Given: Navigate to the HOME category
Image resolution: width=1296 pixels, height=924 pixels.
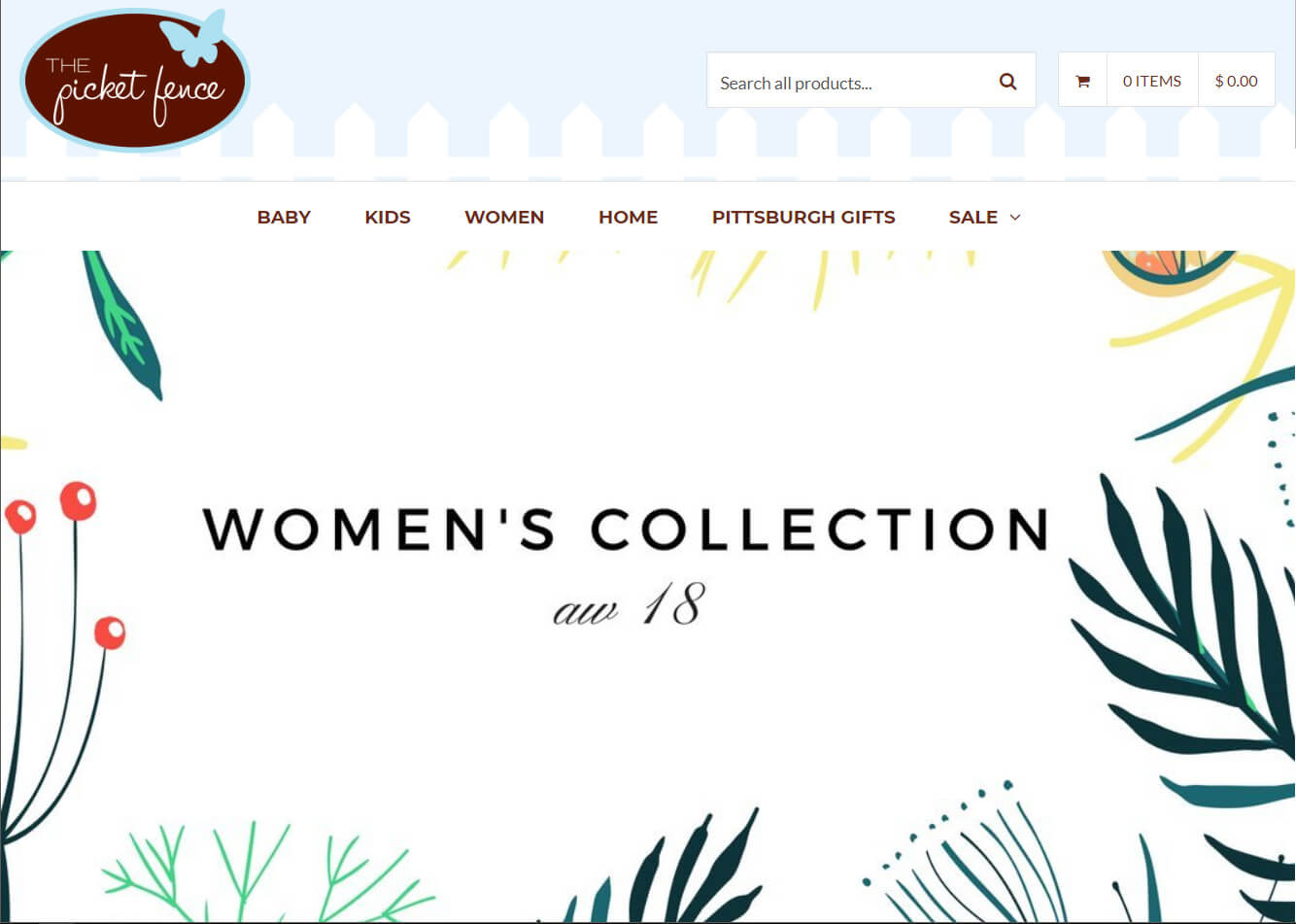Looking at the screenshot, I should click(628, 217).
